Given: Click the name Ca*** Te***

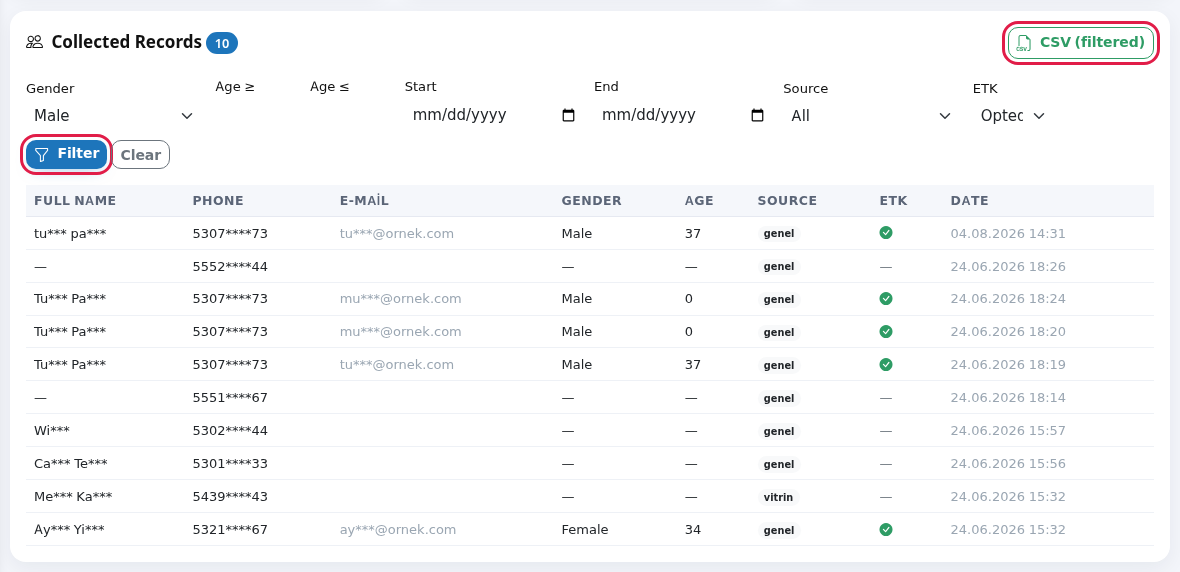Looking at the screenshot, I should point(71,464).
